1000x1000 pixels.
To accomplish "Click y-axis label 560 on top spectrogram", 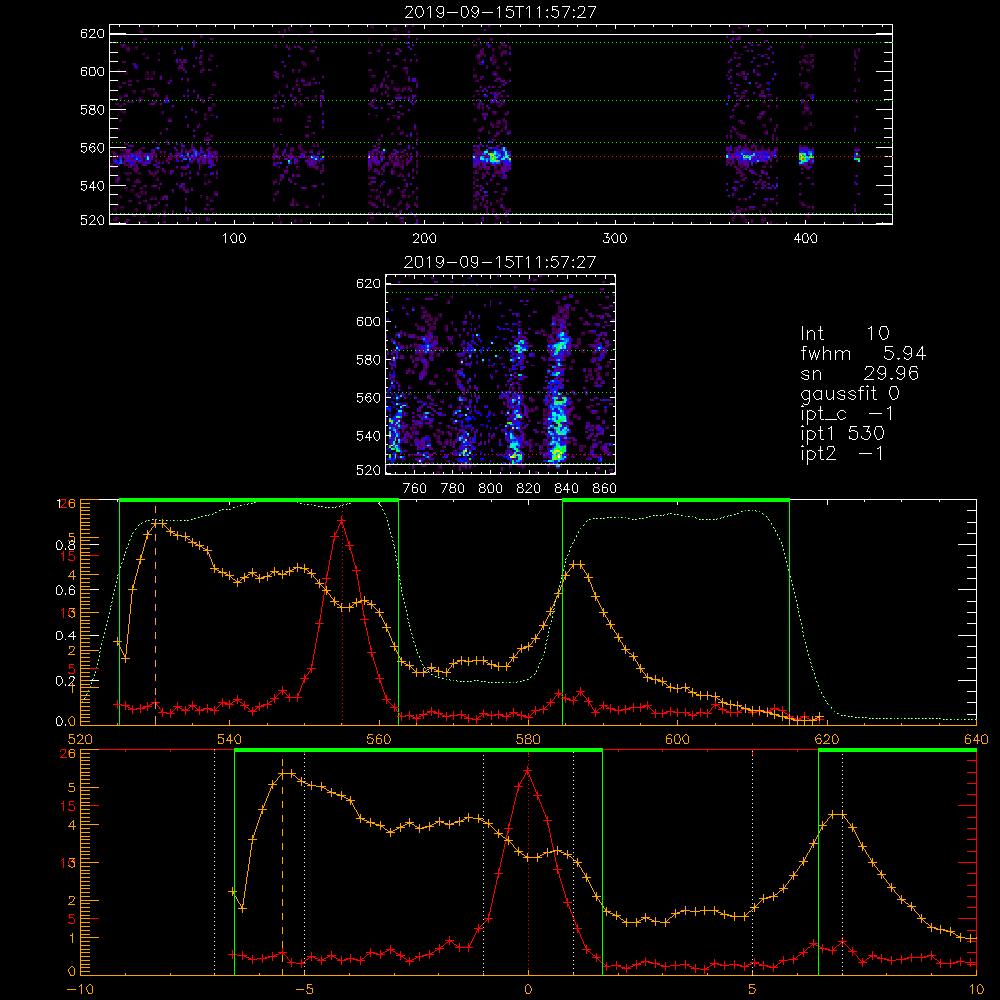I will click(x=92, y=148).
